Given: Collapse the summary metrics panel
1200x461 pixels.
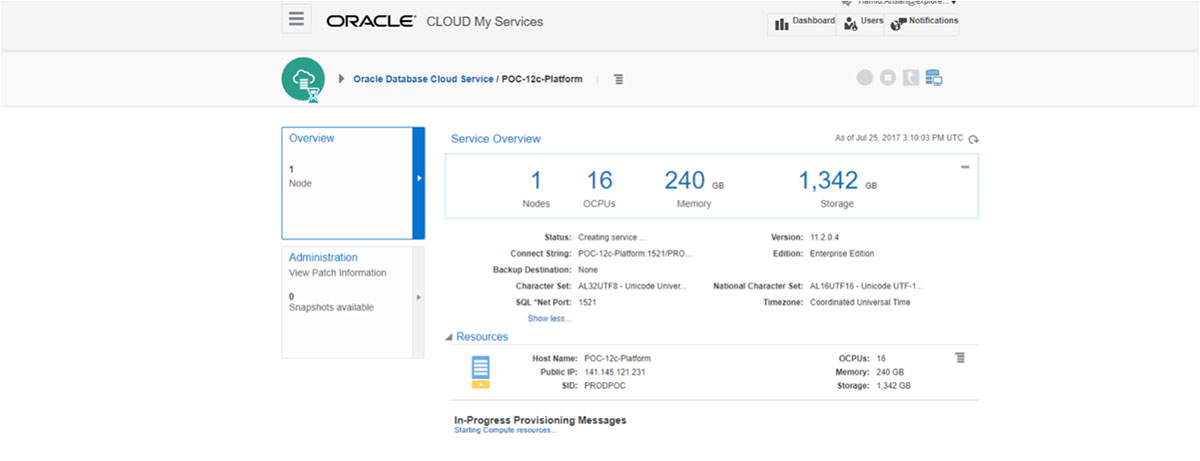Looking at the screenshot, I should click(x=965, y=167).
